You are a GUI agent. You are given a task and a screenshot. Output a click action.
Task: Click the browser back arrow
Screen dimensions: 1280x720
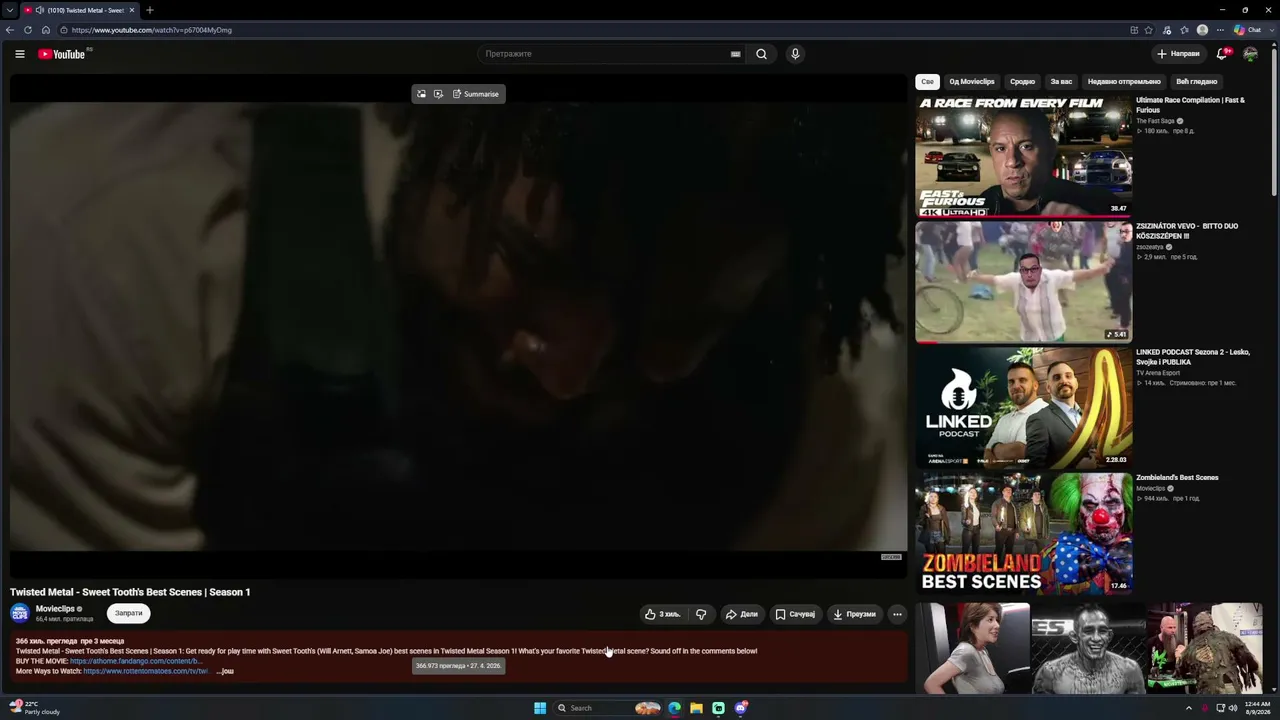coord(11,30)
